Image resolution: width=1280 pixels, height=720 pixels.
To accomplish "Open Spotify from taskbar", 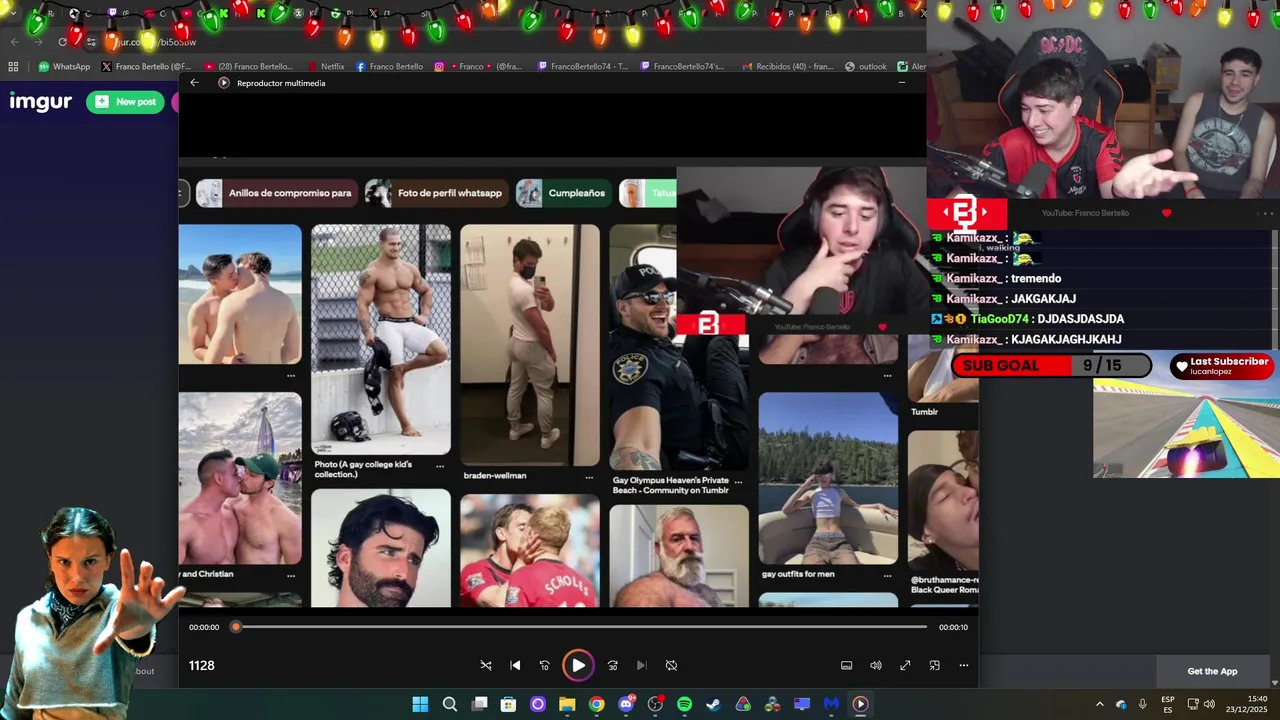I will [684, 704].
